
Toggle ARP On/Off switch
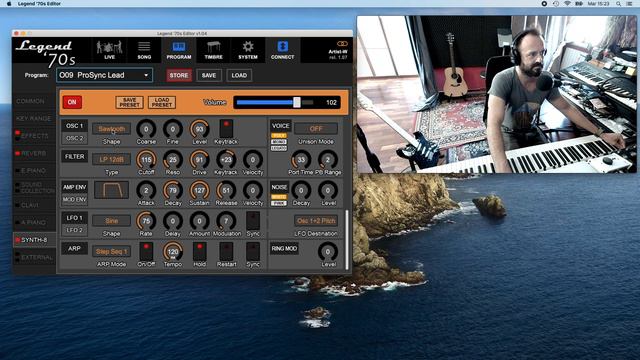146,251
